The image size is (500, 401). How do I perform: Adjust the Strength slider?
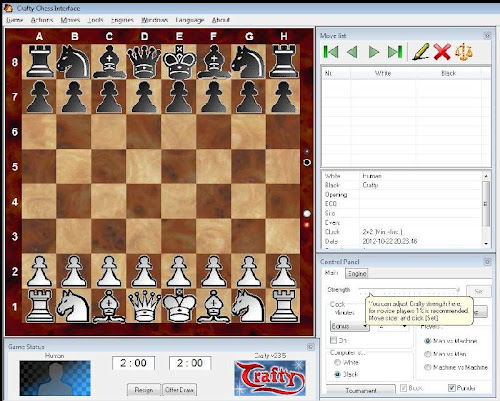click(x=409, y=290)
